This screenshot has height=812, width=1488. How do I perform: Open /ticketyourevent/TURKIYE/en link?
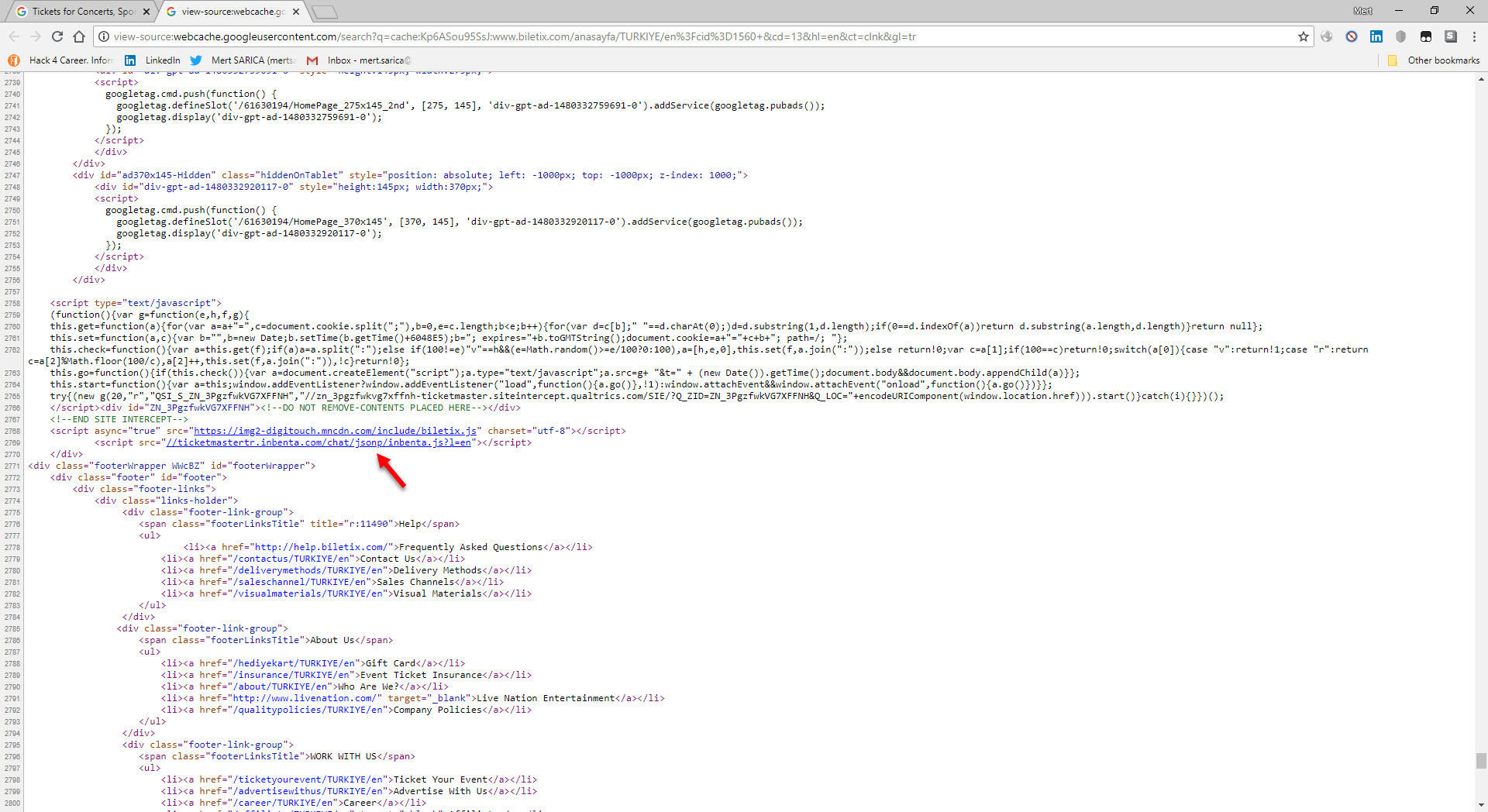(310, 779)
